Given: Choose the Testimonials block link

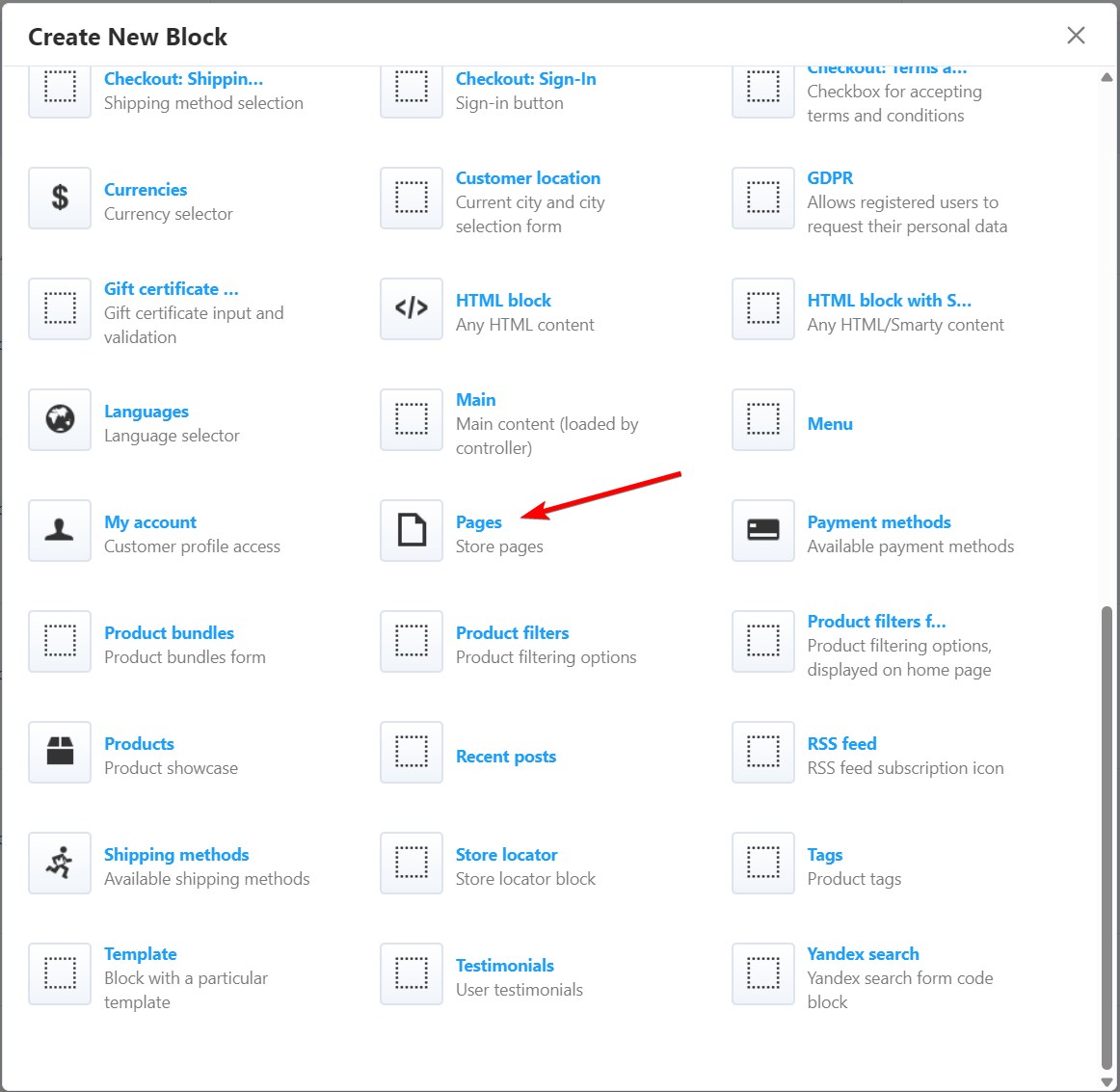Looking at the screenshot, I should (504, 966).
